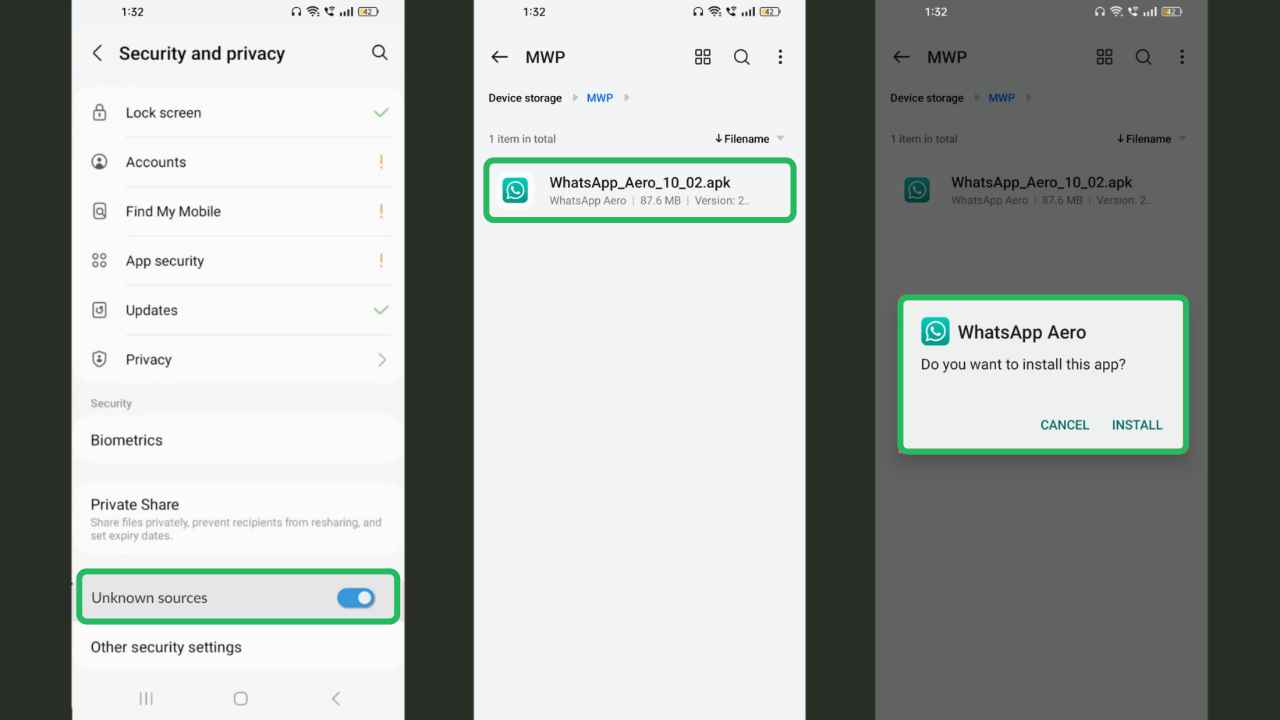Tap the back navigation button at bottom
Viewport: 1280px width, 720px height.
pos(335,699)
